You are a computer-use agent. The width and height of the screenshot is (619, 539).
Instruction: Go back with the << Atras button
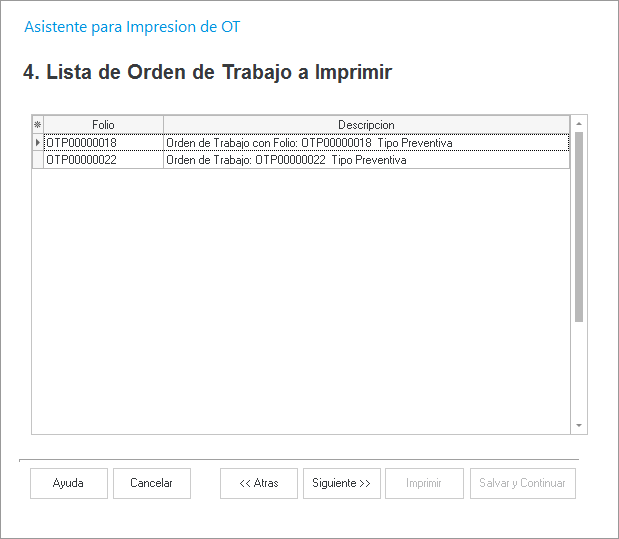259,483
